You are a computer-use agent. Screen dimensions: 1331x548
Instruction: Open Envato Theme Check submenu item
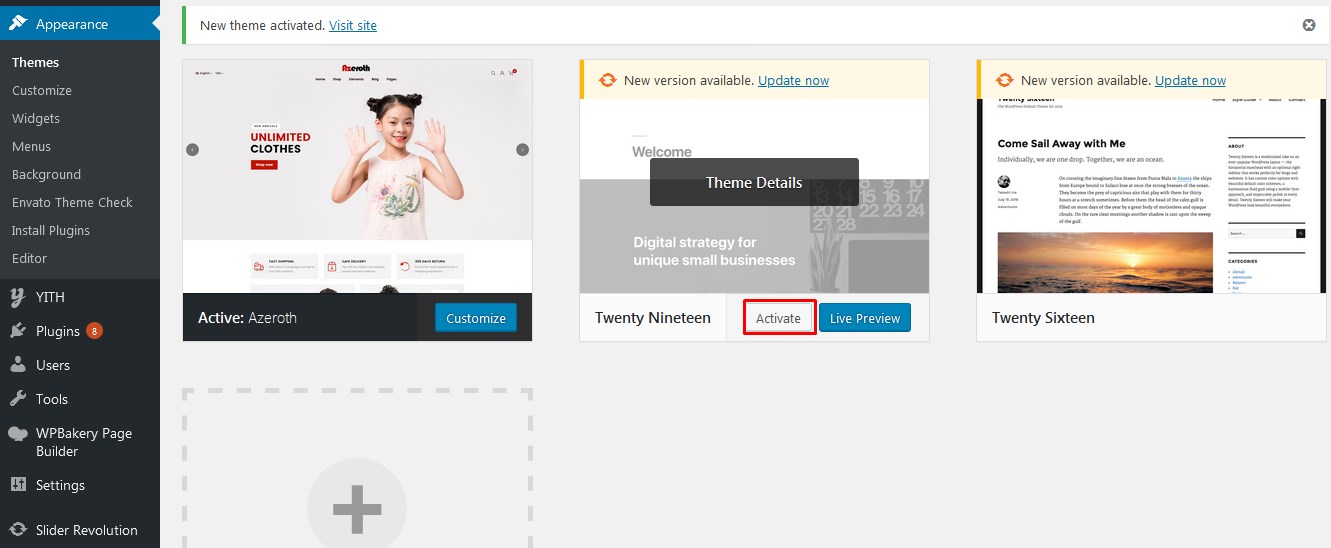pos(72,202)
